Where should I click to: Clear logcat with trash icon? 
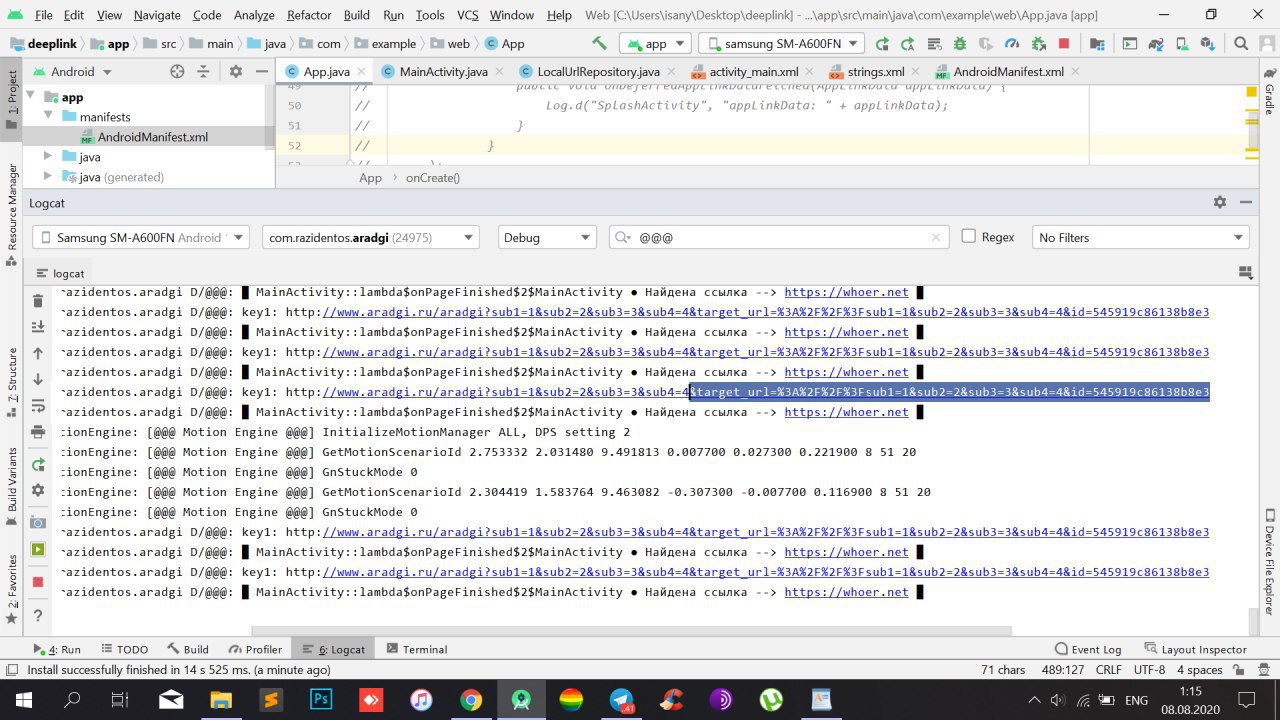point(38,301)
